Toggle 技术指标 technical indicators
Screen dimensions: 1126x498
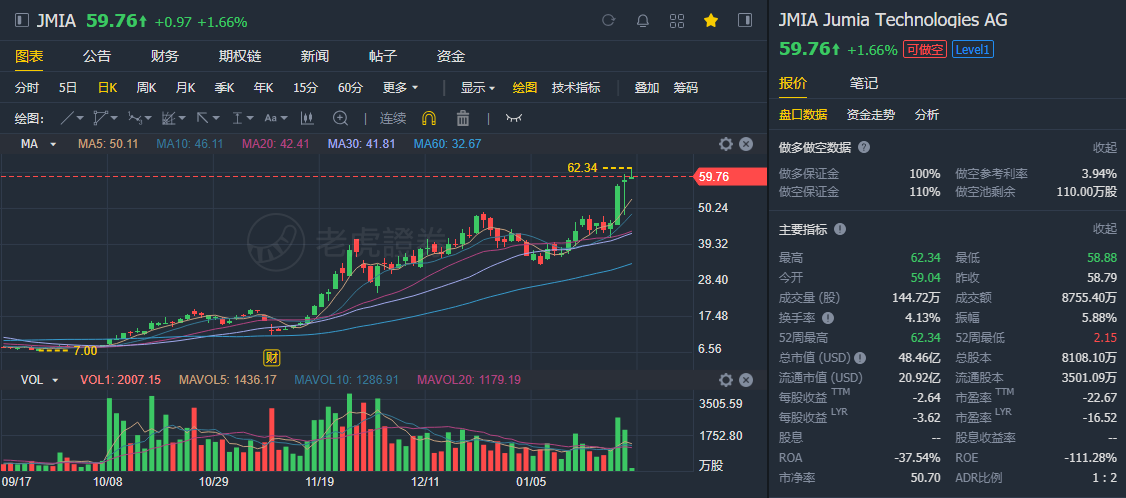click(x=576, y=88)
